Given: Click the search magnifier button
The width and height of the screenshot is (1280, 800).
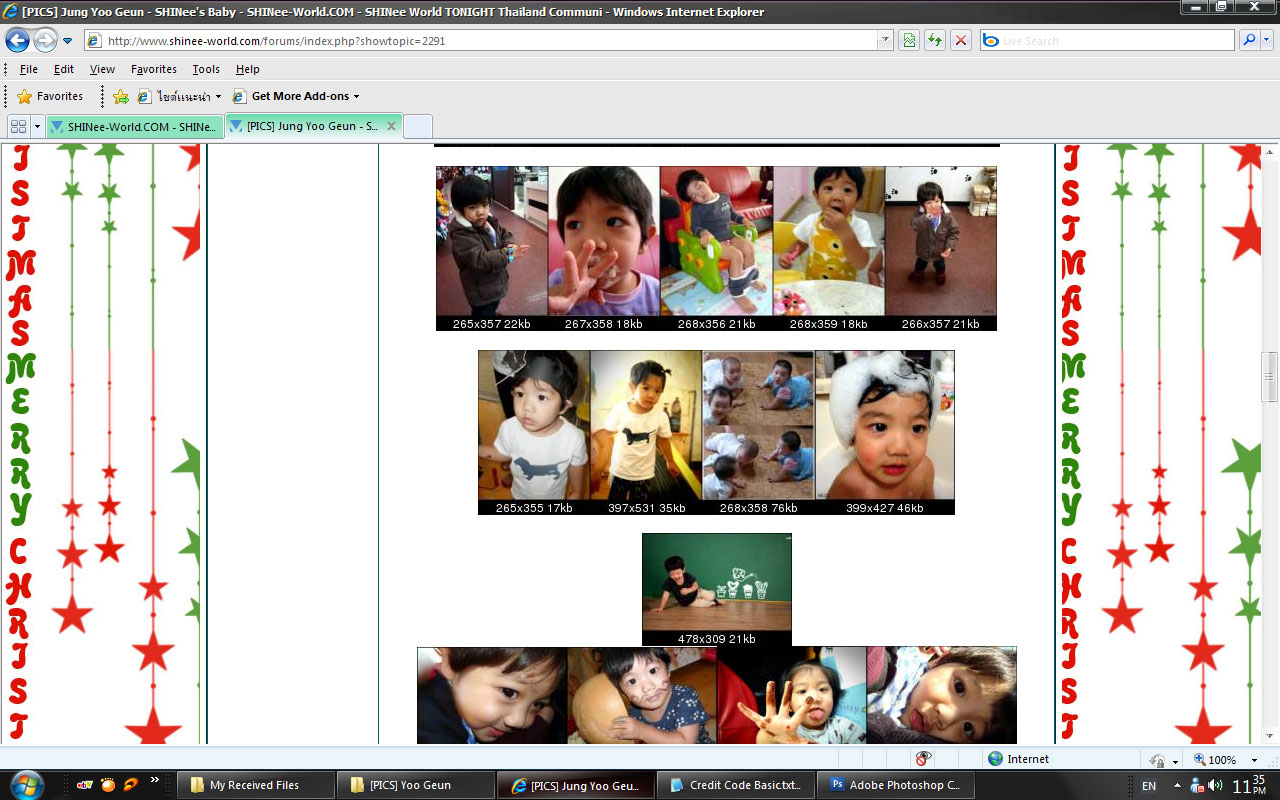Looking at the screenshot, I should (x=1248, y=41).
